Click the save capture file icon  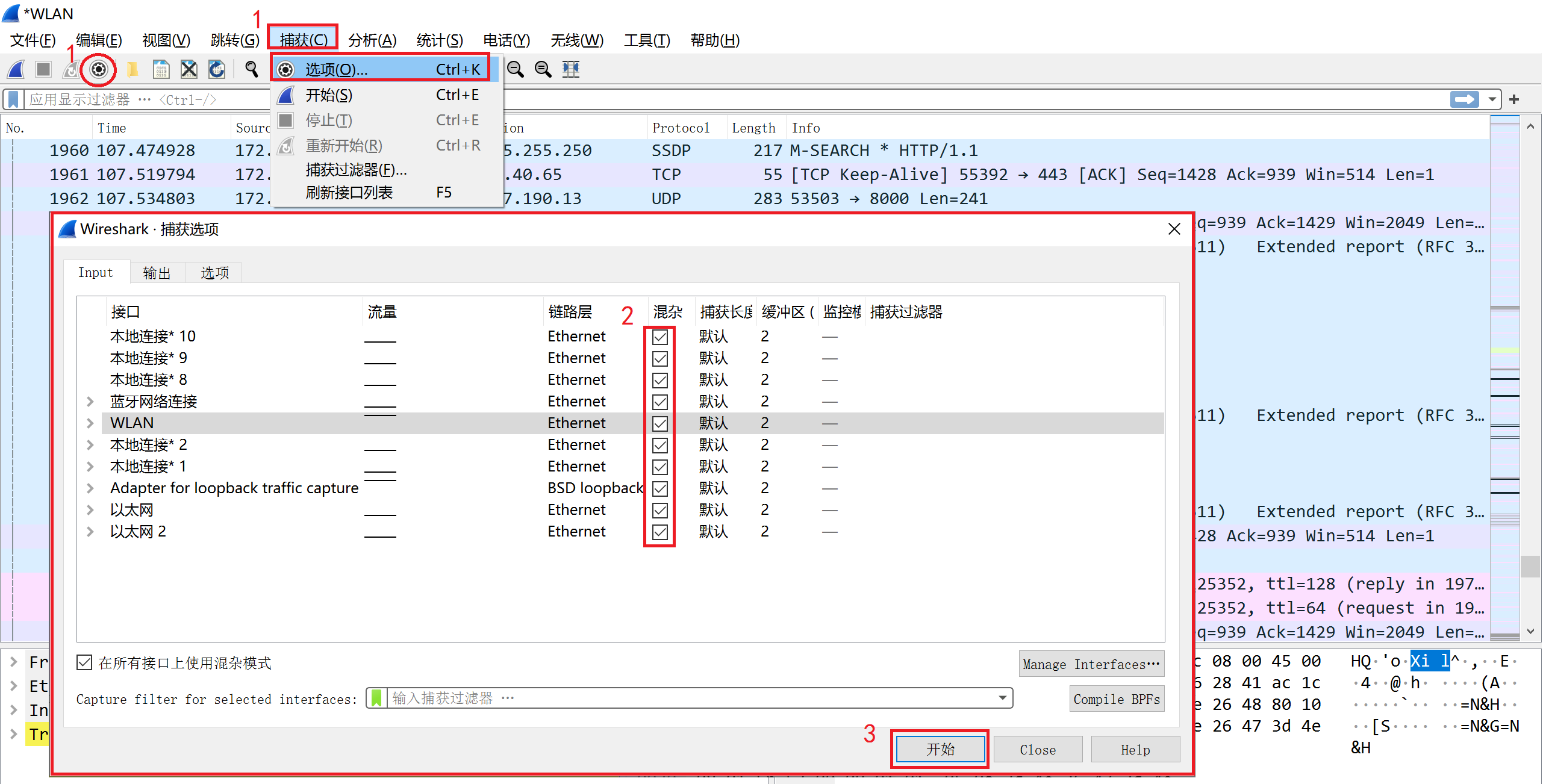[161, 70]
